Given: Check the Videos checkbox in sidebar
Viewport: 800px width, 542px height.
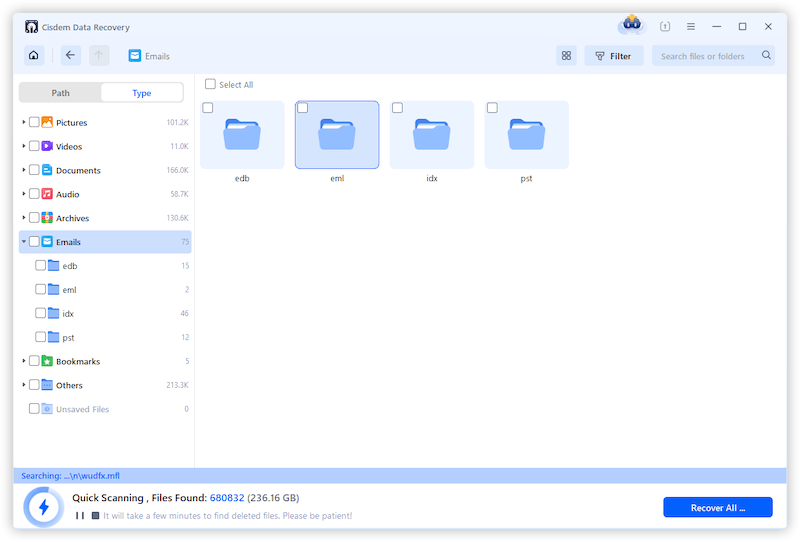Looking at the screenshot, I should pos(34,146).
